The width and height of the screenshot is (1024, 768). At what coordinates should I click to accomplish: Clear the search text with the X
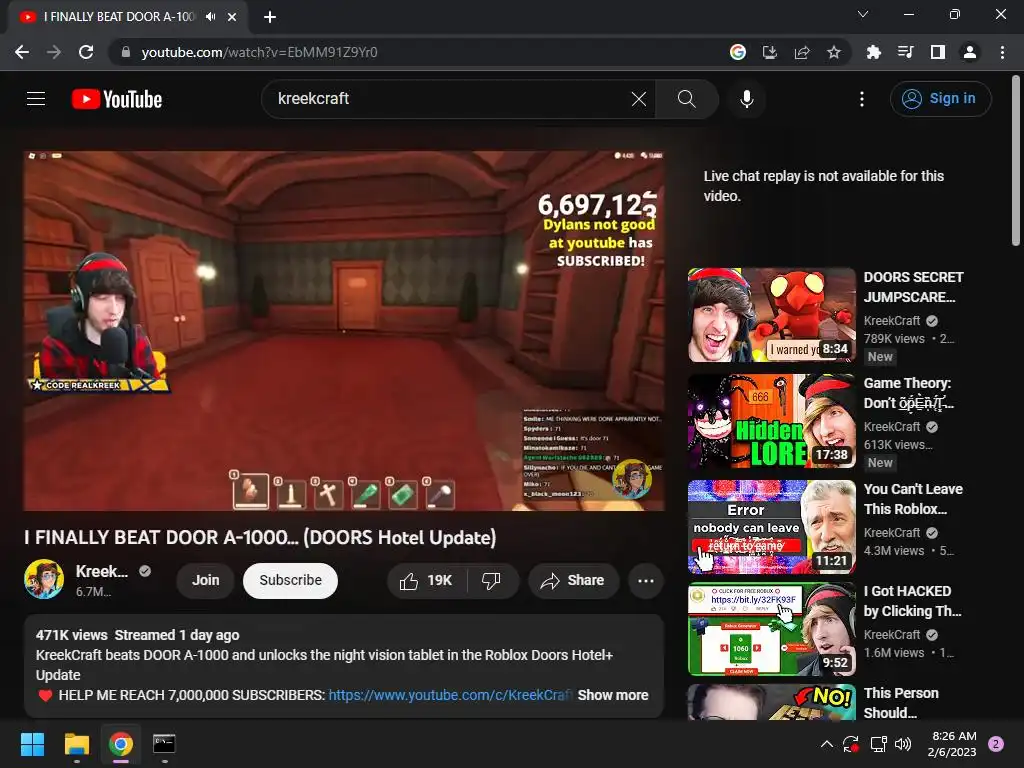point(639,99)
